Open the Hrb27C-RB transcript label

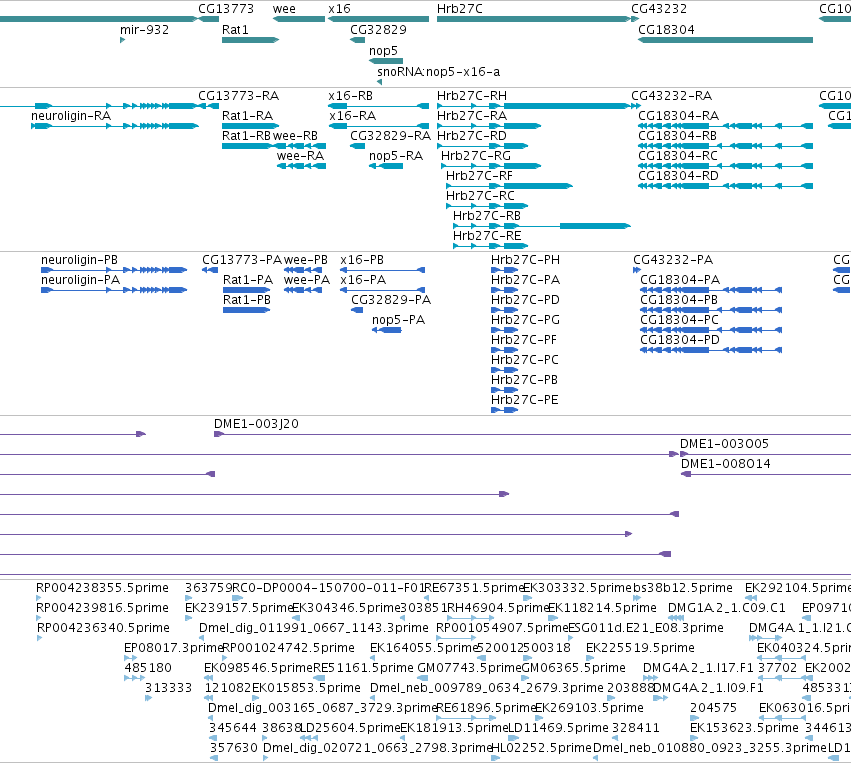pyautogui.click(x=487, y=217)
